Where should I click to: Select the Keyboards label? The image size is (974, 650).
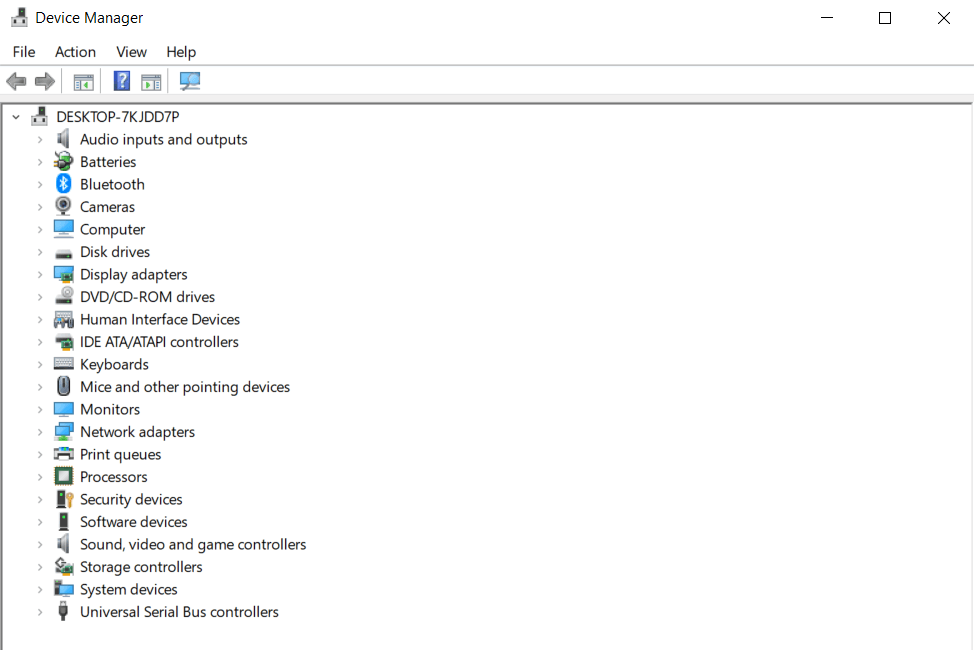(114, 364)
